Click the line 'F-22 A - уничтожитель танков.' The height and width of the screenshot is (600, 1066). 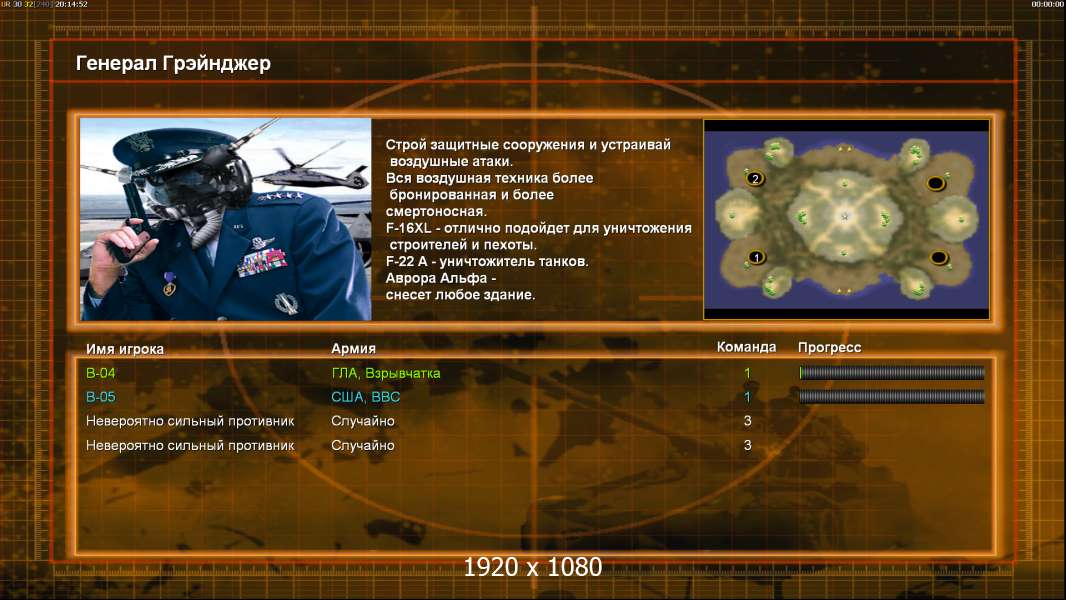pyautogui.click(x=487, y=262)
